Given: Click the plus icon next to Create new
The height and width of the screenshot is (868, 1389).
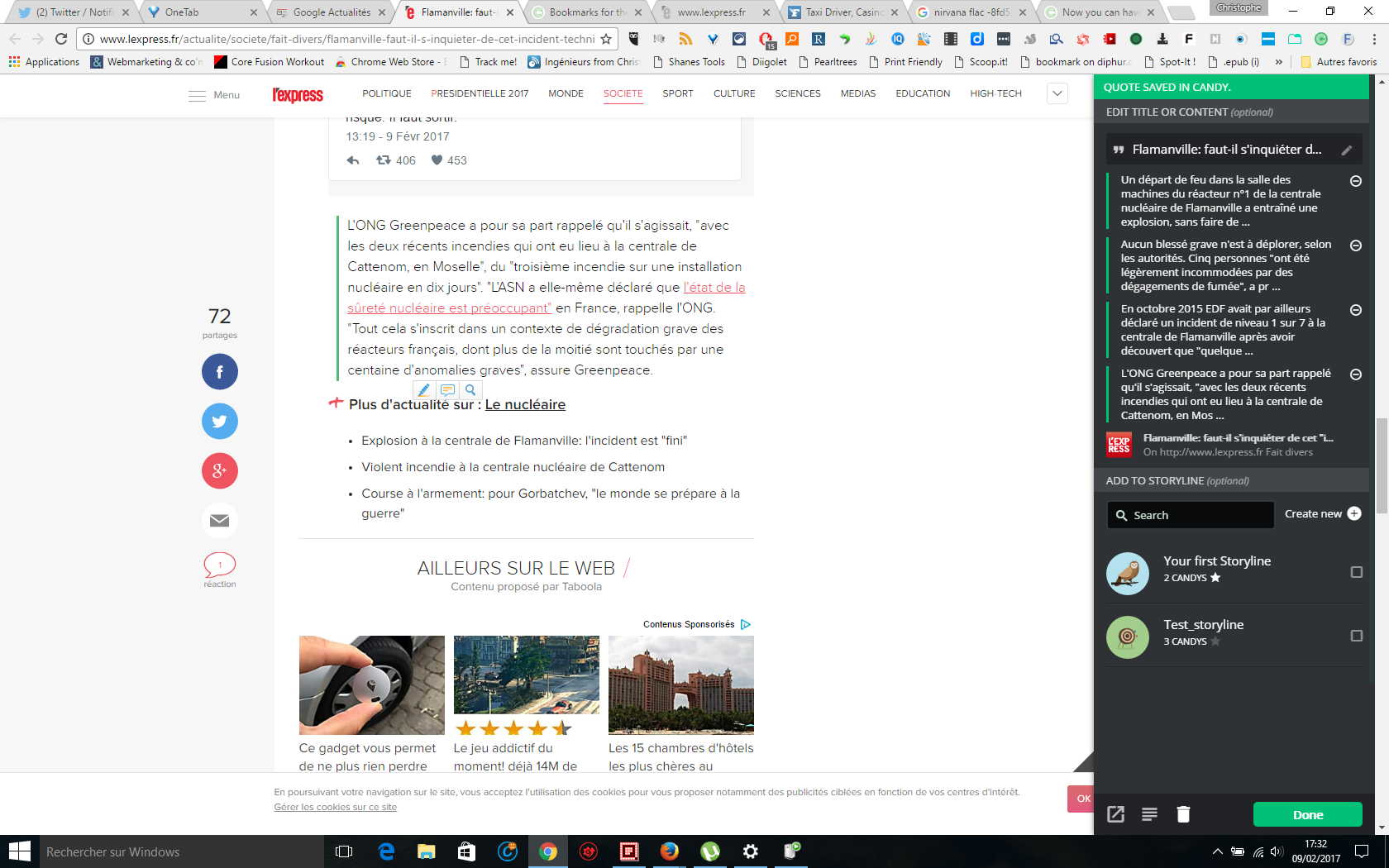Looking at the screenshot, I should [x=1354, y=513].
